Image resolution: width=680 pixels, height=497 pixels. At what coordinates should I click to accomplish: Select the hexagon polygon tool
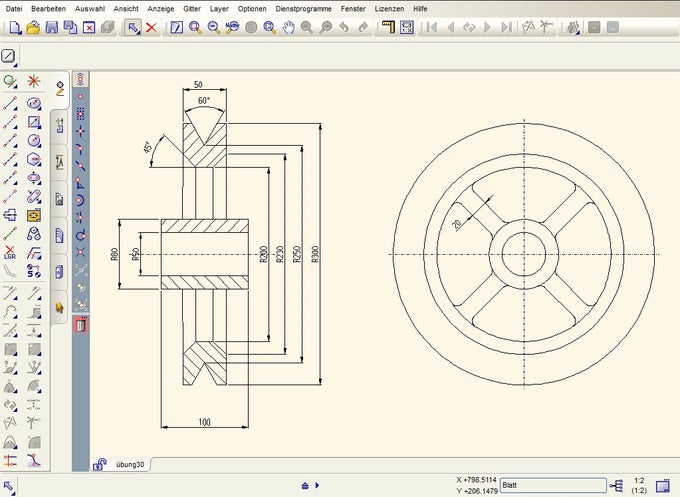click(34, 160)
